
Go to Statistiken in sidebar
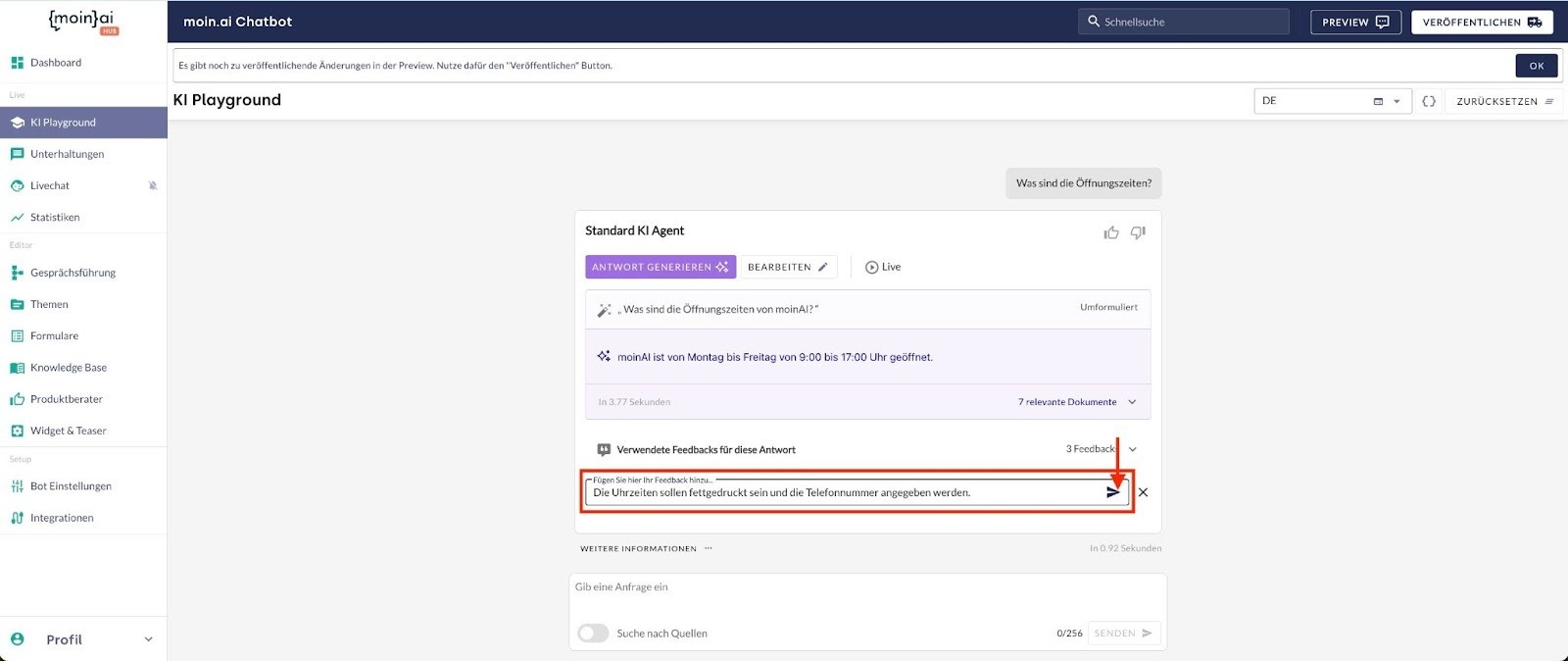pos(55,218)
